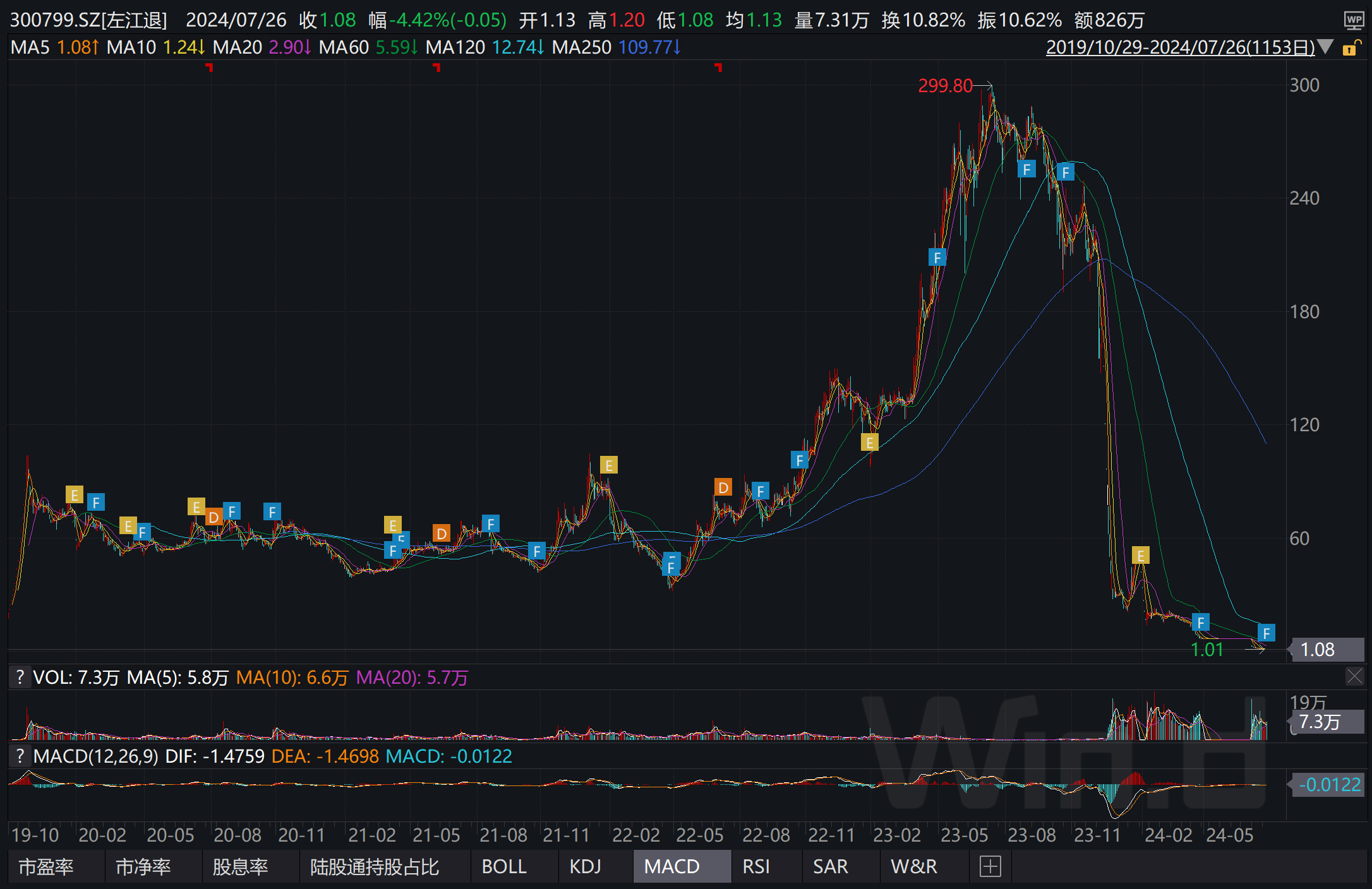Click the 2019/10/29-2024/07/26 date range link

[x=1179, y=47]
